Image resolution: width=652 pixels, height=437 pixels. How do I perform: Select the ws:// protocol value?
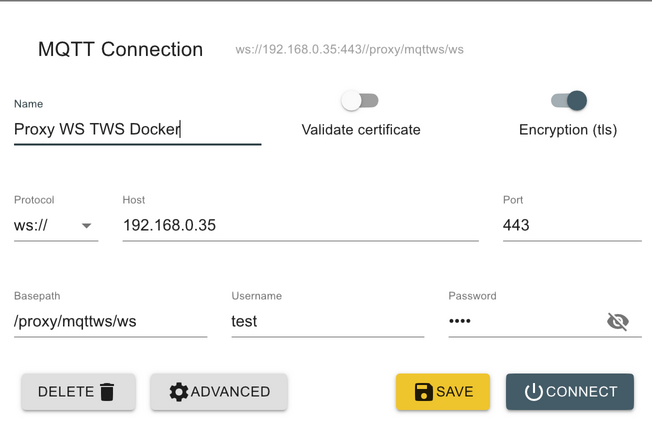pos(31,225)
